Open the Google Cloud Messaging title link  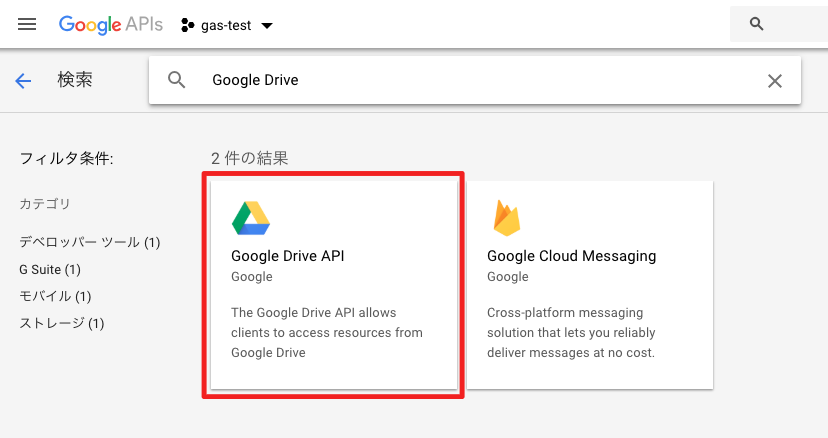571,256
